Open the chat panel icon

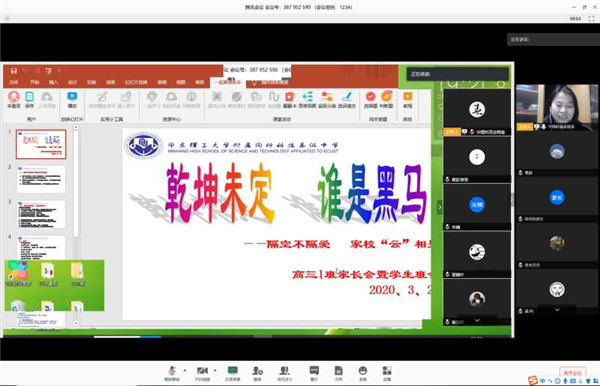(x=314, y=373)
